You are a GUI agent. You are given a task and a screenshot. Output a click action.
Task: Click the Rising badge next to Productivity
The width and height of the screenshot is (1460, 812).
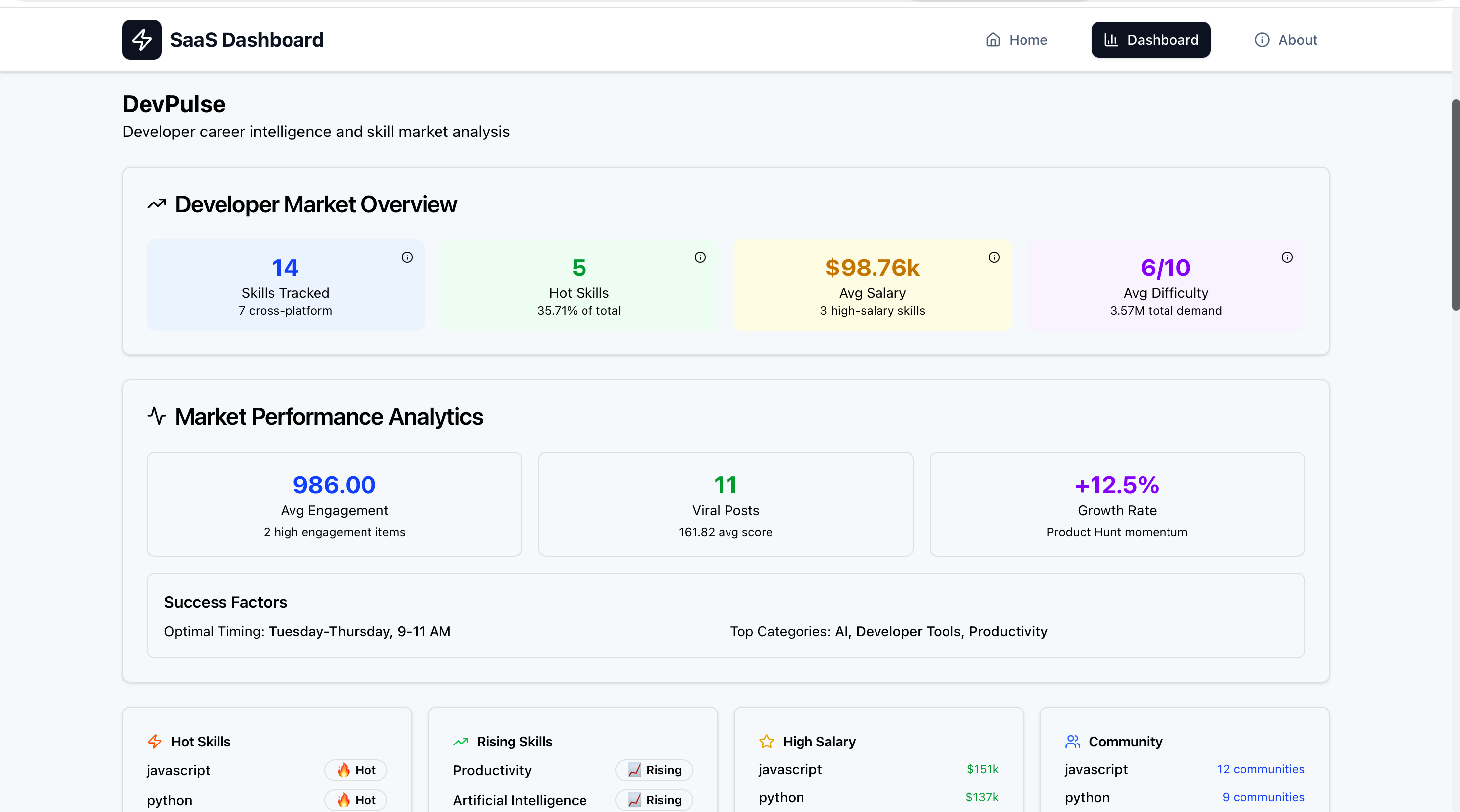point(654,770)
